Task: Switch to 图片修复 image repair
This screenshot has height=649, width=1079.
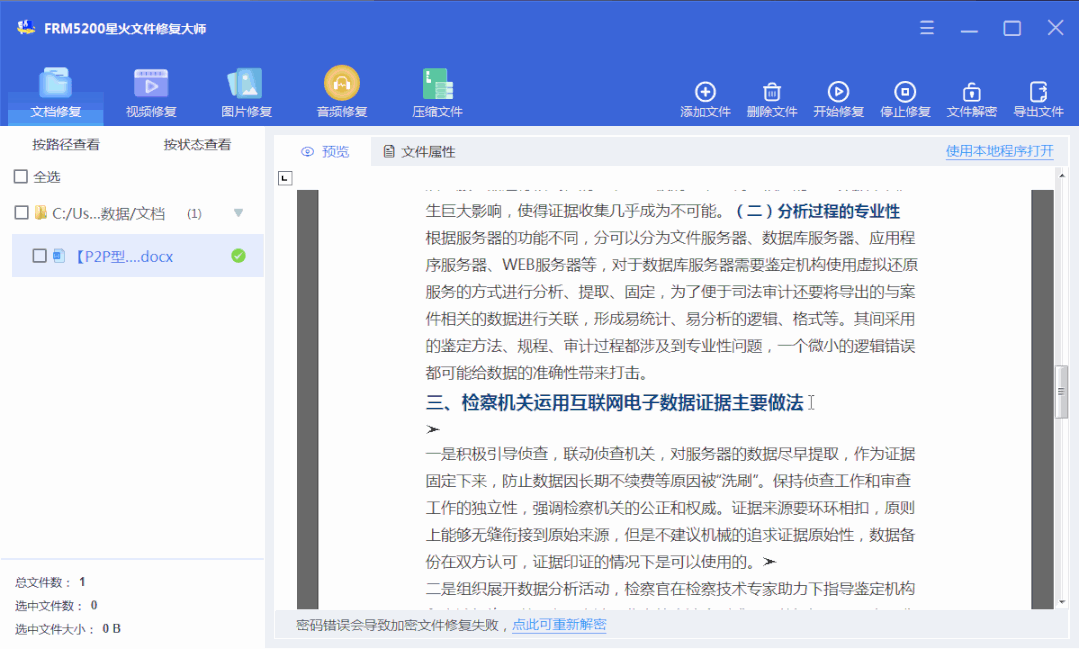Action: (246, 94)
